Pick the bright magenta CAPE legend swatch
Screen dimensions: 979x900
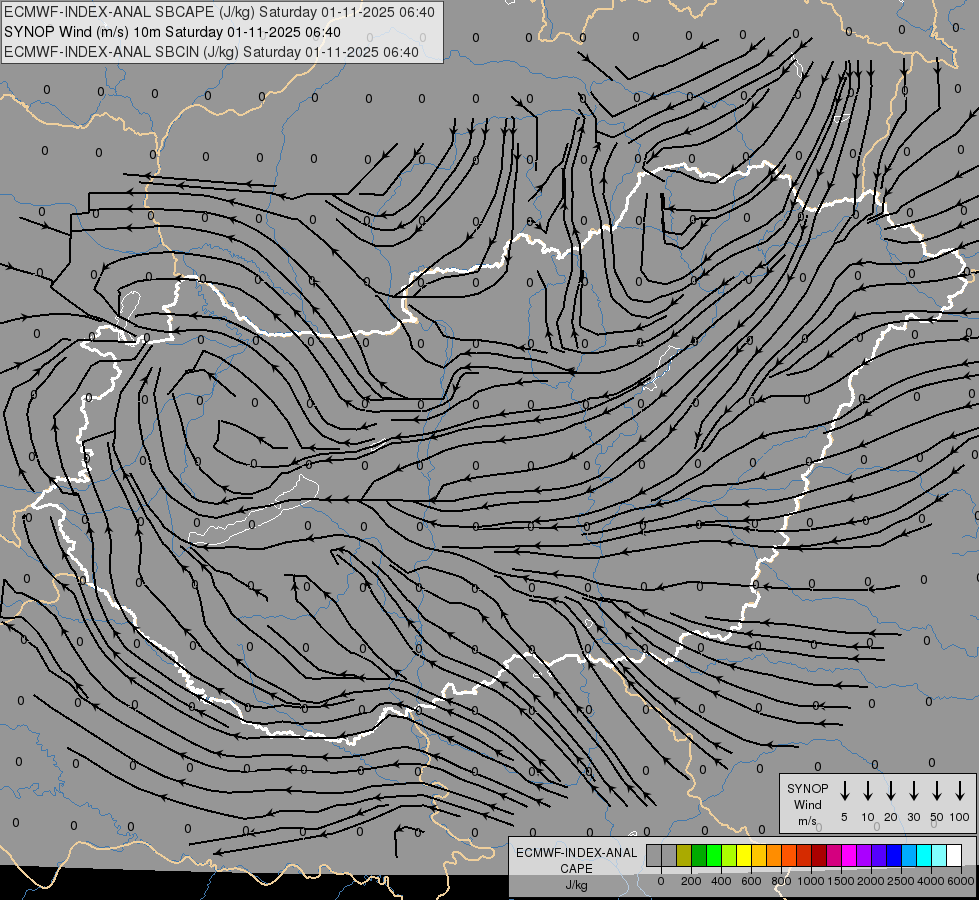click(849, 855)
